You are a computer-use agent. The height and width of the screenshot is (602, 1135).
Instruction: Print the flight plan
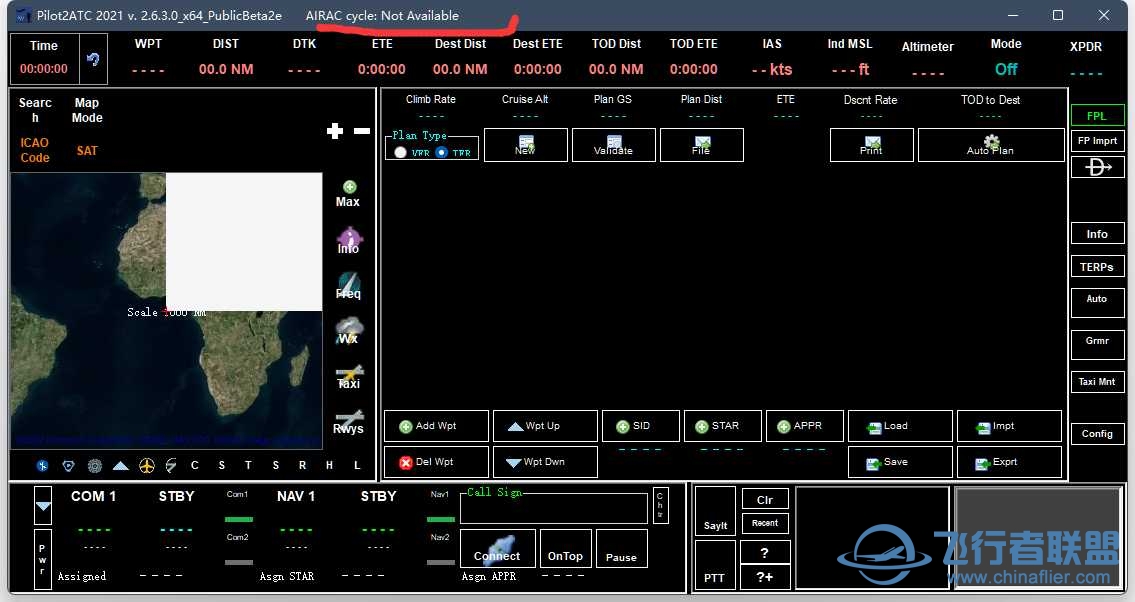(872, 145)
